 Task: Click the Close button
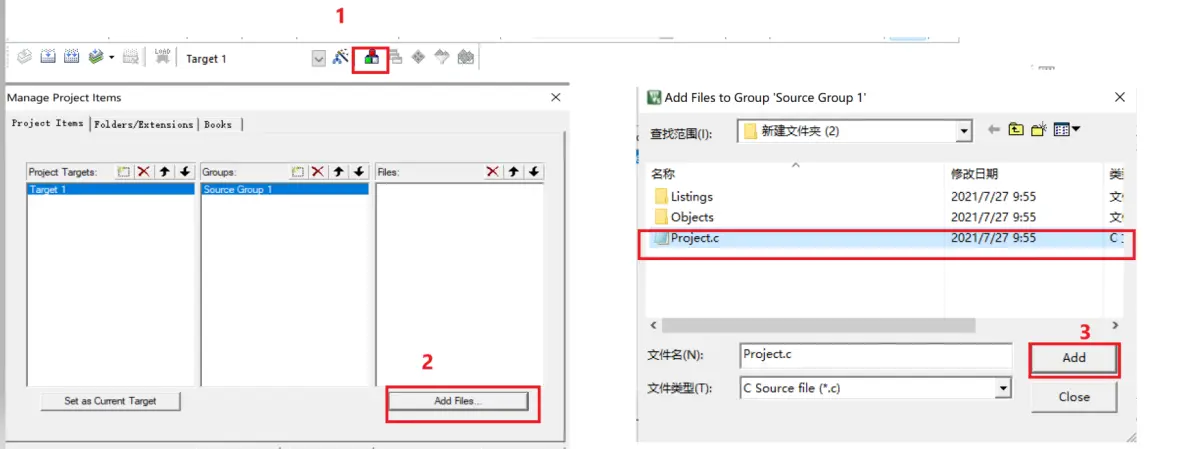[x=1074, y=397]
